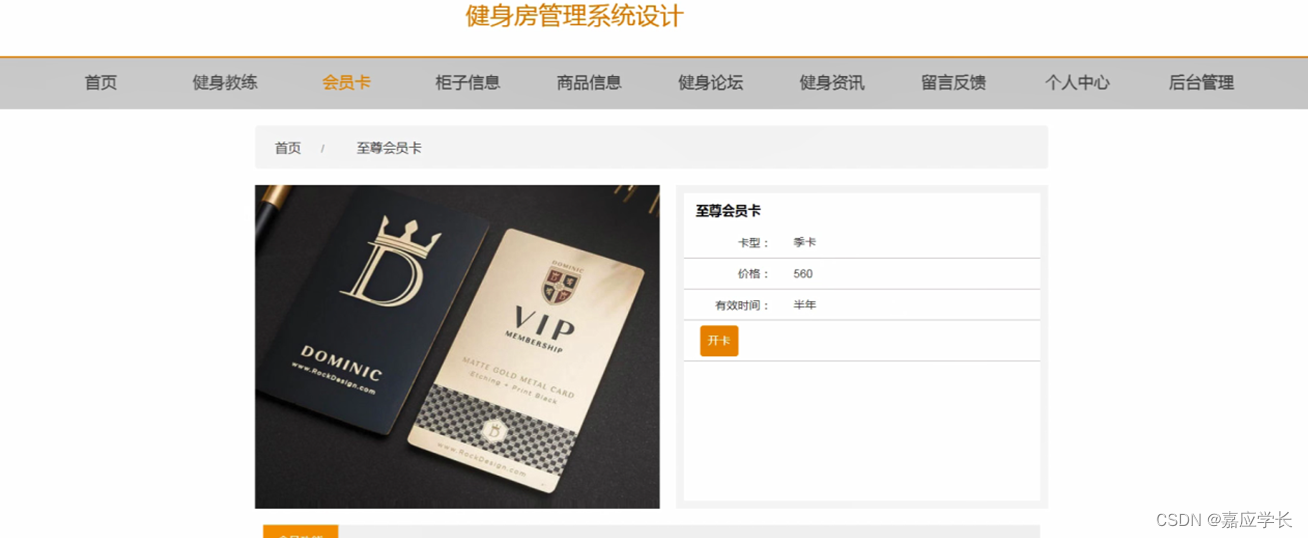This screenshot has width=1308, height=538.
Task: Open the 个人中心 page
Action: [x=1077, y=83]
